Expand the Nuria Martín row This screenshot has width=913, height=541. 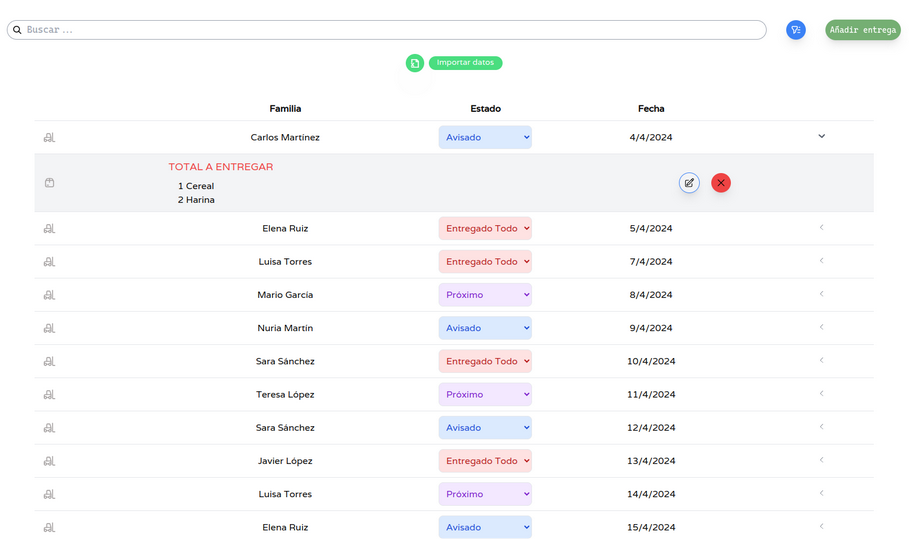pyautogui.click(x=822, y=327)
